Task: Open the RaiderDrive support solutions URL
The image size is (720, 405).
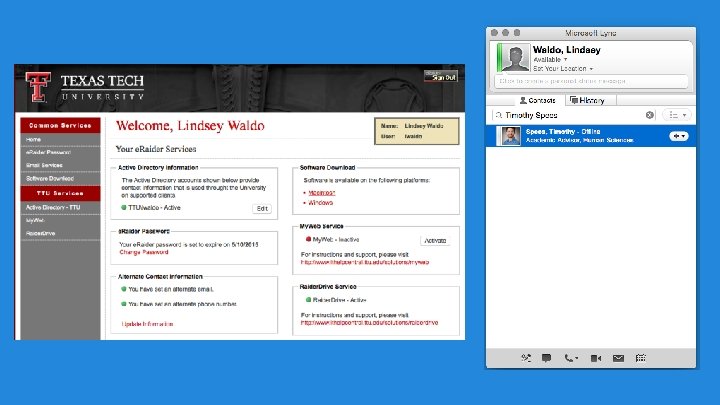Action: coord(369,323)
